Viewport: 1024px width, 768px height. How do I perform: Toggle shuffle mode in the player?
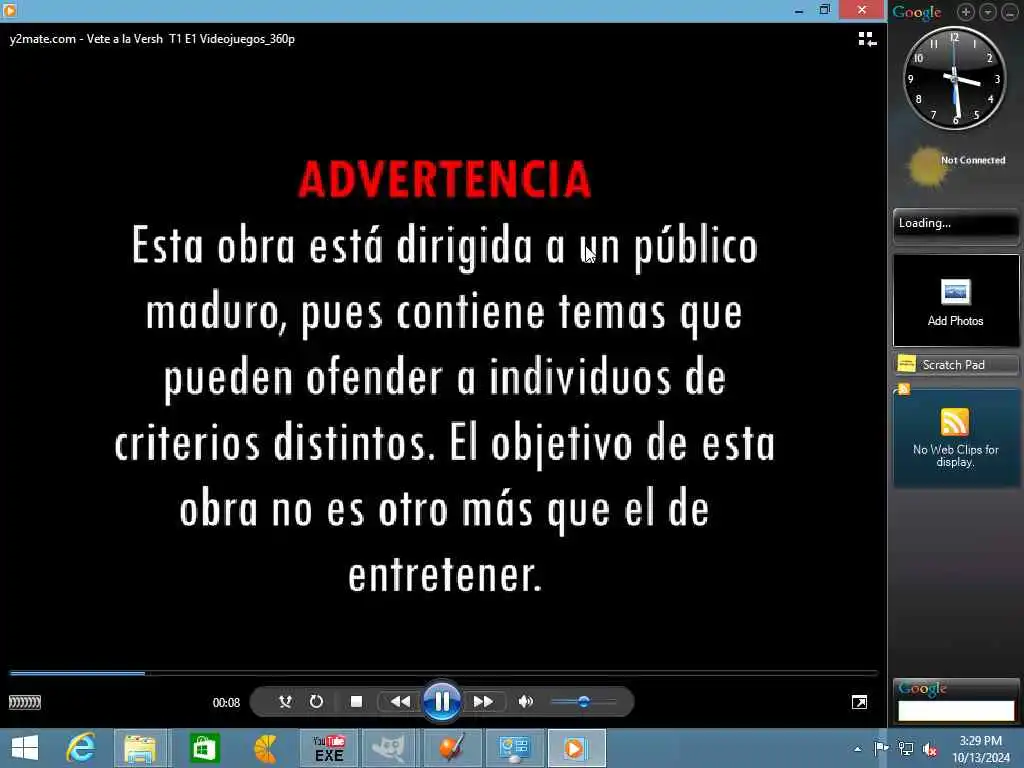tap(285, 702)
